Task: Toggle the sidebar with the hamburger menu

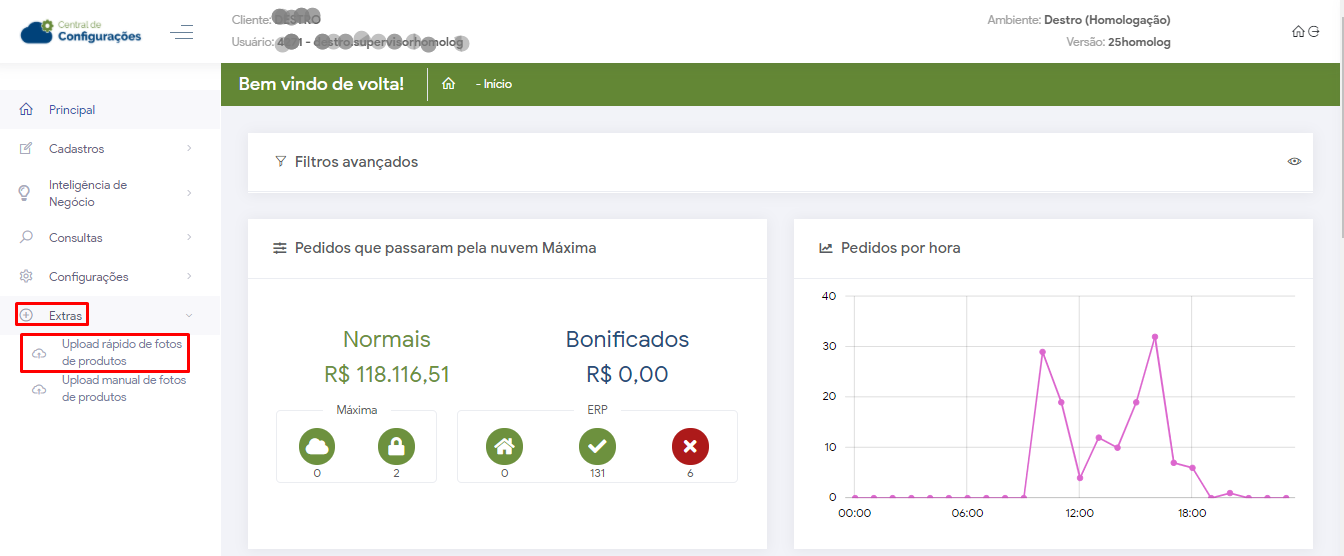Action: [x=182, y=33]
